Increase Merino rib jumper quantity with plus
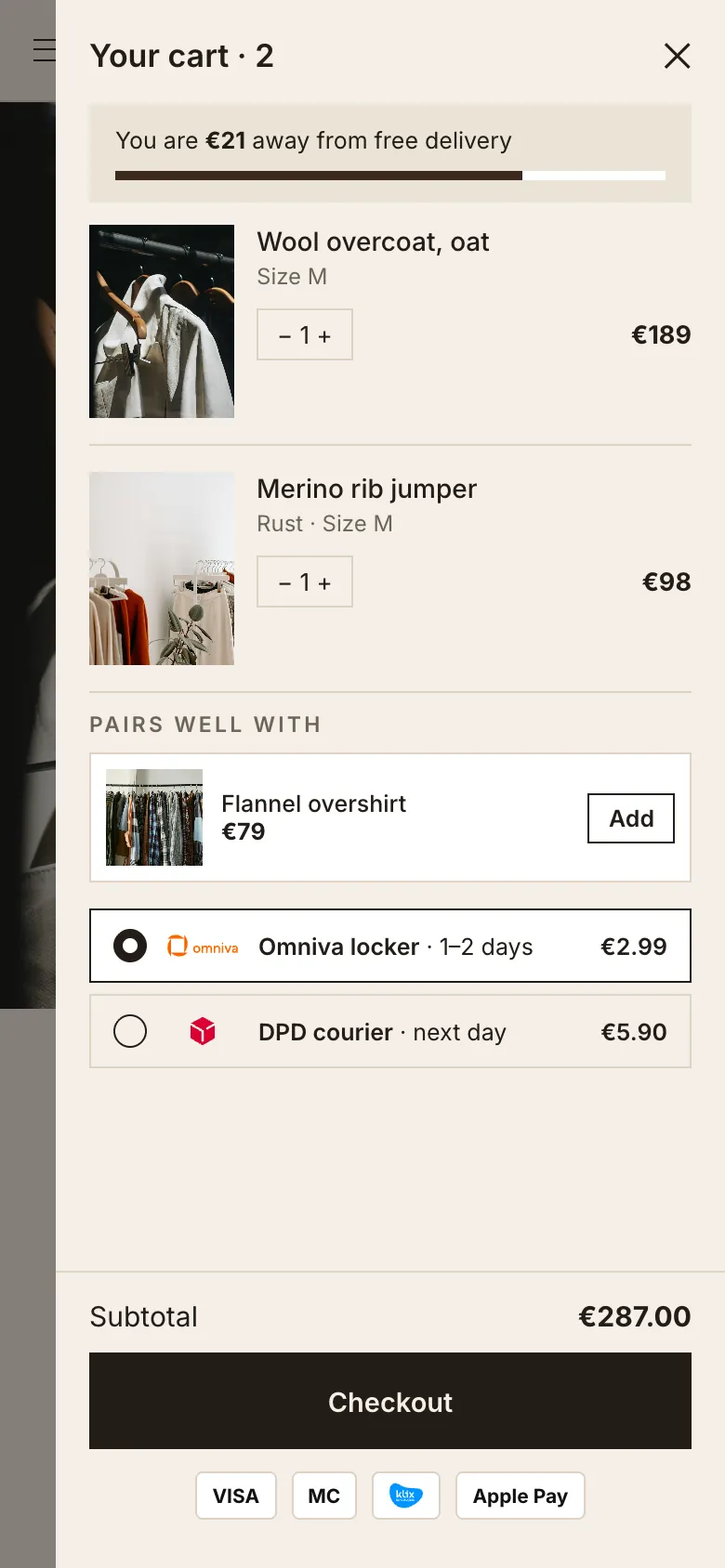This screenshot has width=725, height=1568. point(324,583)
